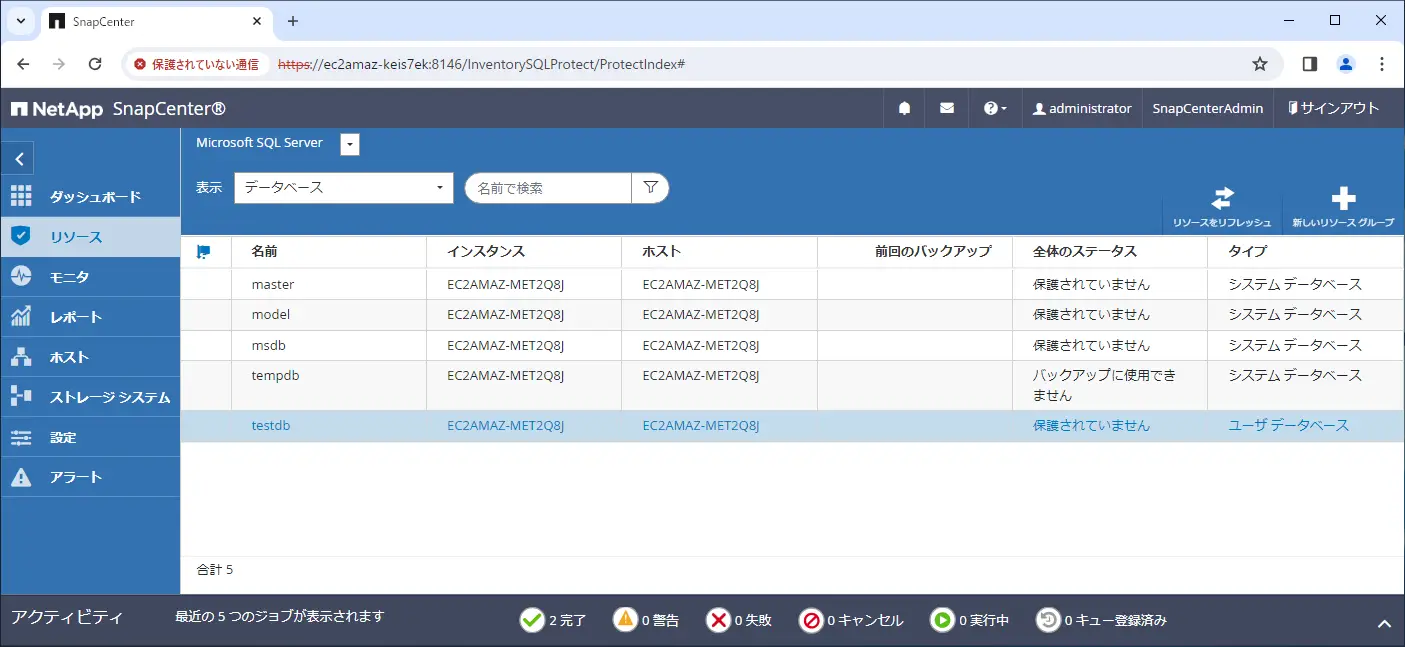Screen dimensions: 1405x647
Task: Click testdb's 保護されていません status
Action: (x=1091, y=425)
